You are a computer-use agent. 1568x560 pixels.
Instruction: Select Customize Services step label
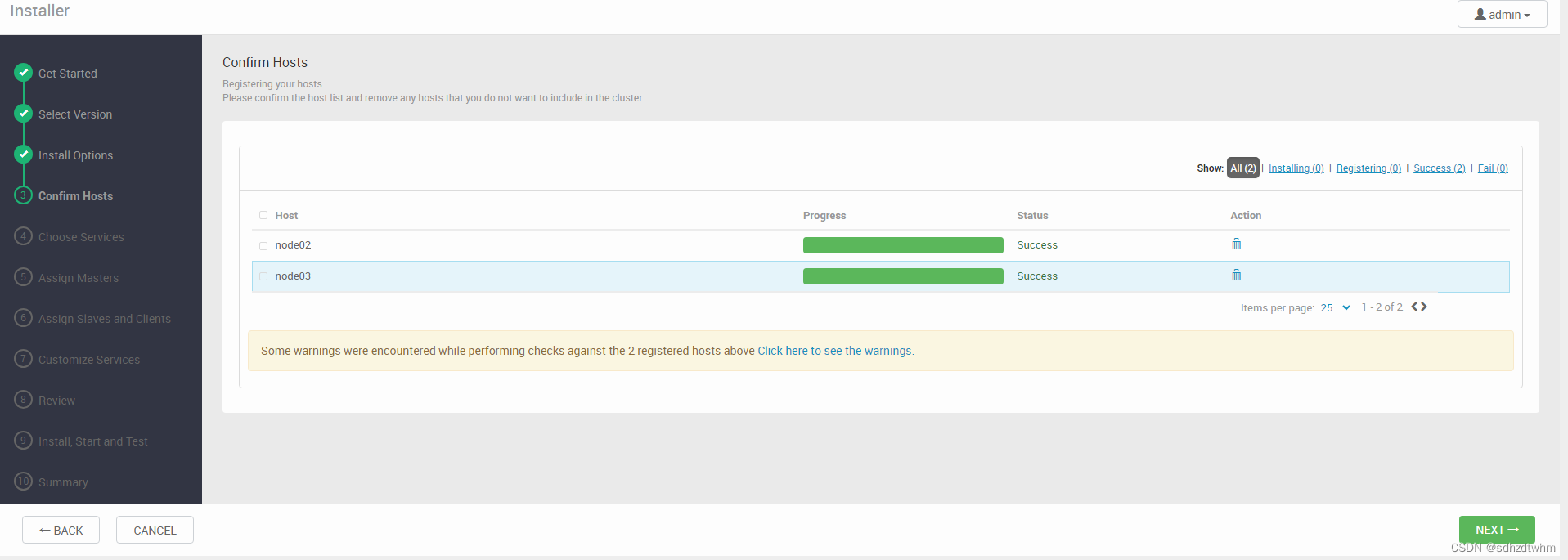click(x=89, y=360)
